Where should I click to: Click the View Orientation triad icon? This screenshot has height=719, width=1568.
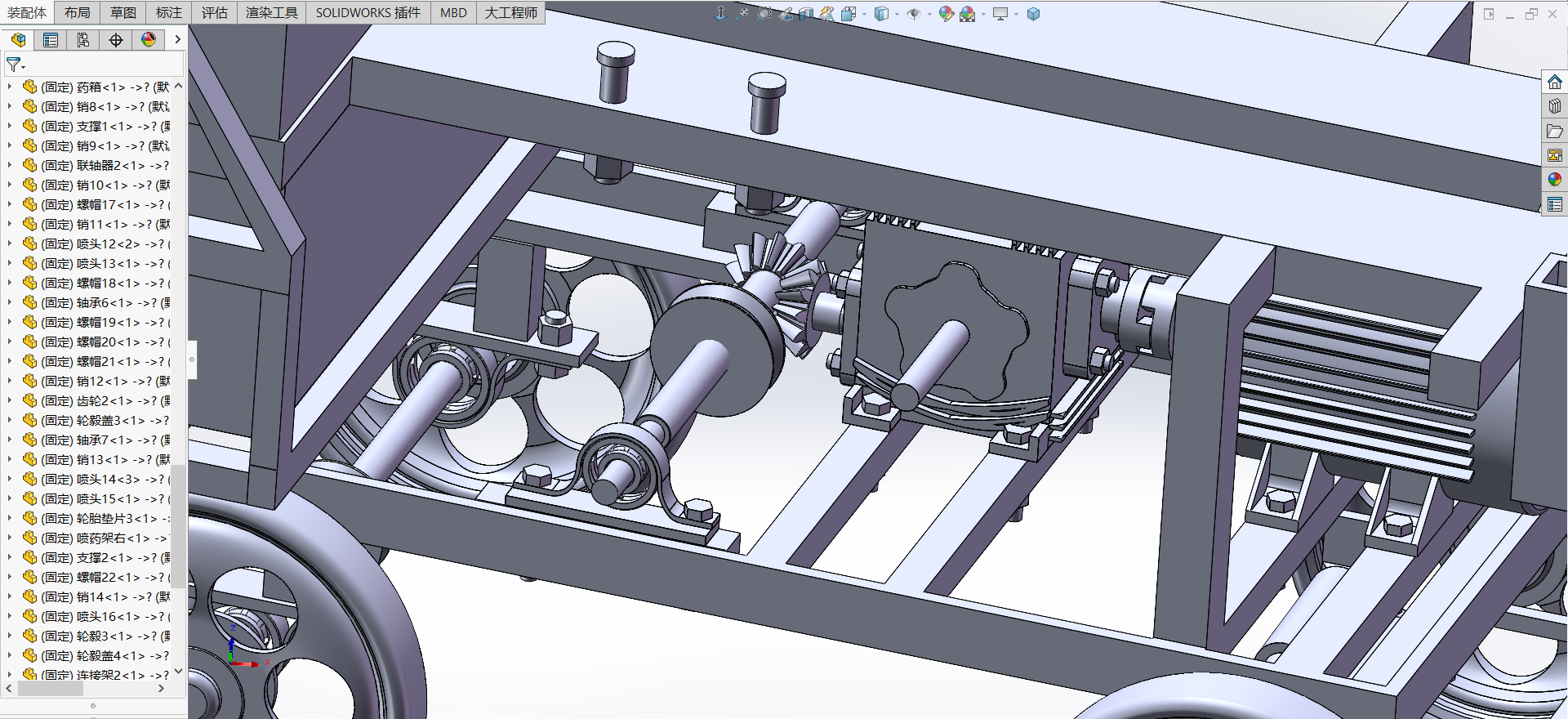point(720,14)
